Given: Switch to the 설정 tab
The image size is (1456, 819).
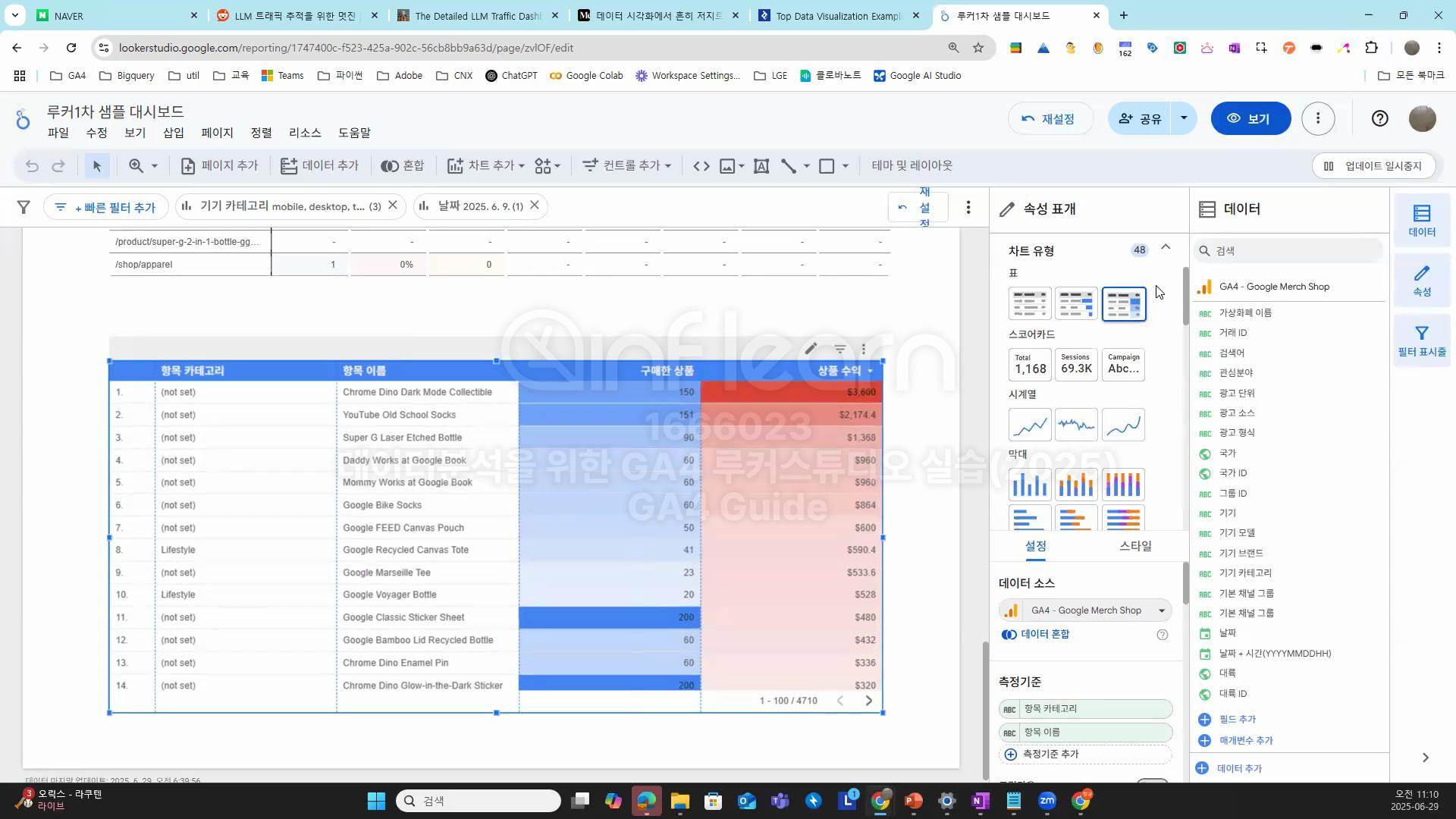Looking at the screenshot, I should click(x=1036, y=546).
